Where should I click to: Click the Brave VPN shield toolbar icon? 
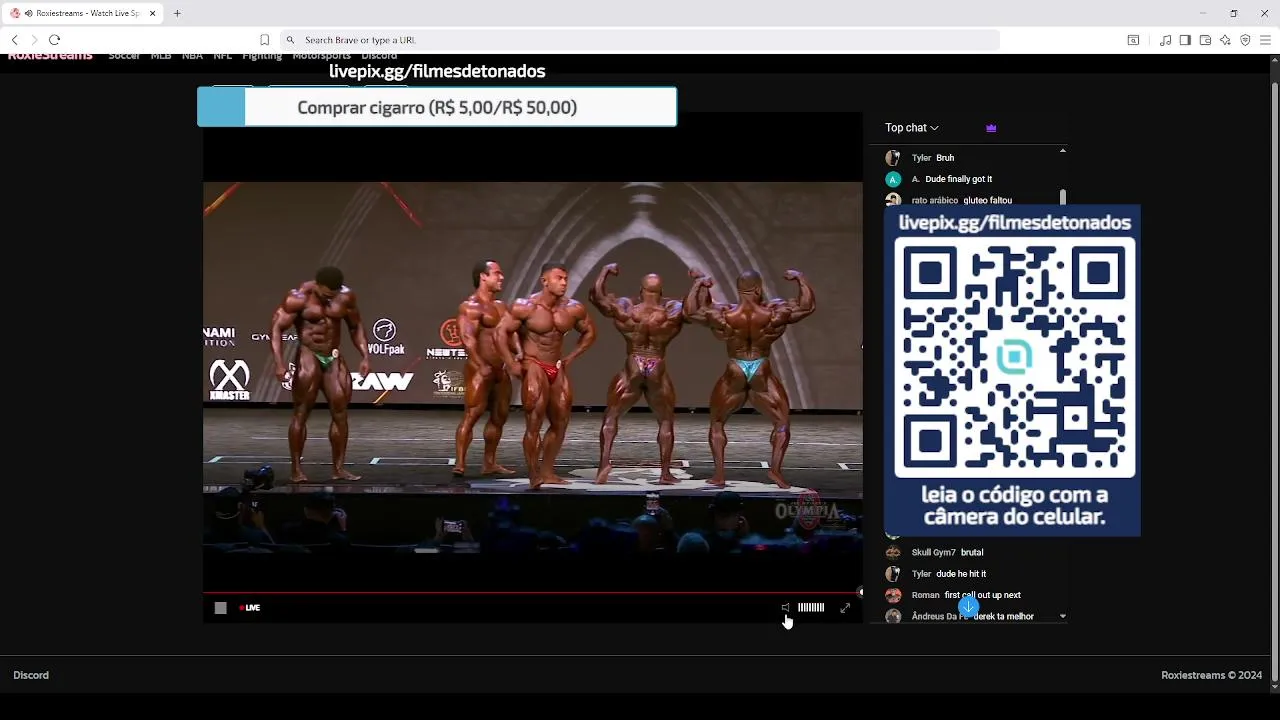1245,40
